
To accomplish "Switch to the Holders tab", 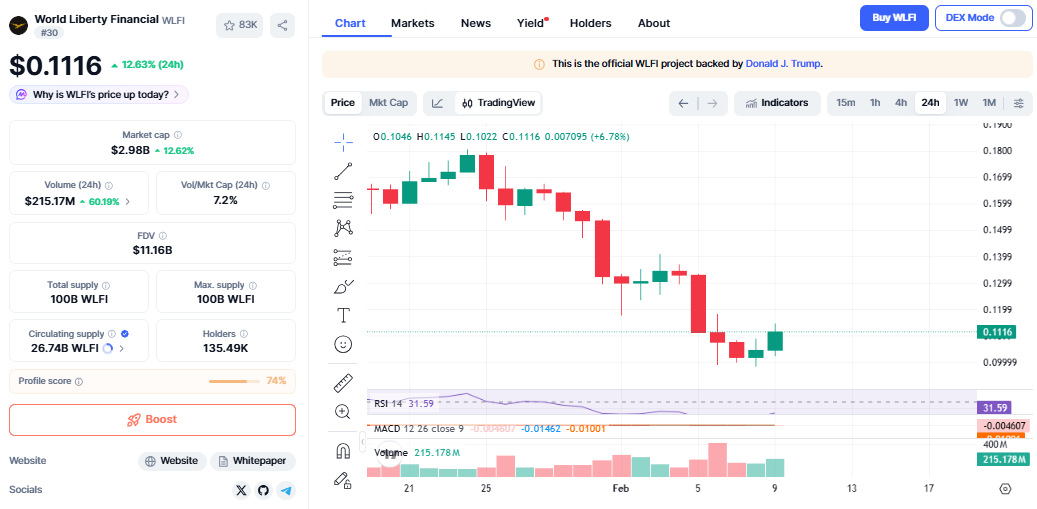I will click(x=590, y=23).
